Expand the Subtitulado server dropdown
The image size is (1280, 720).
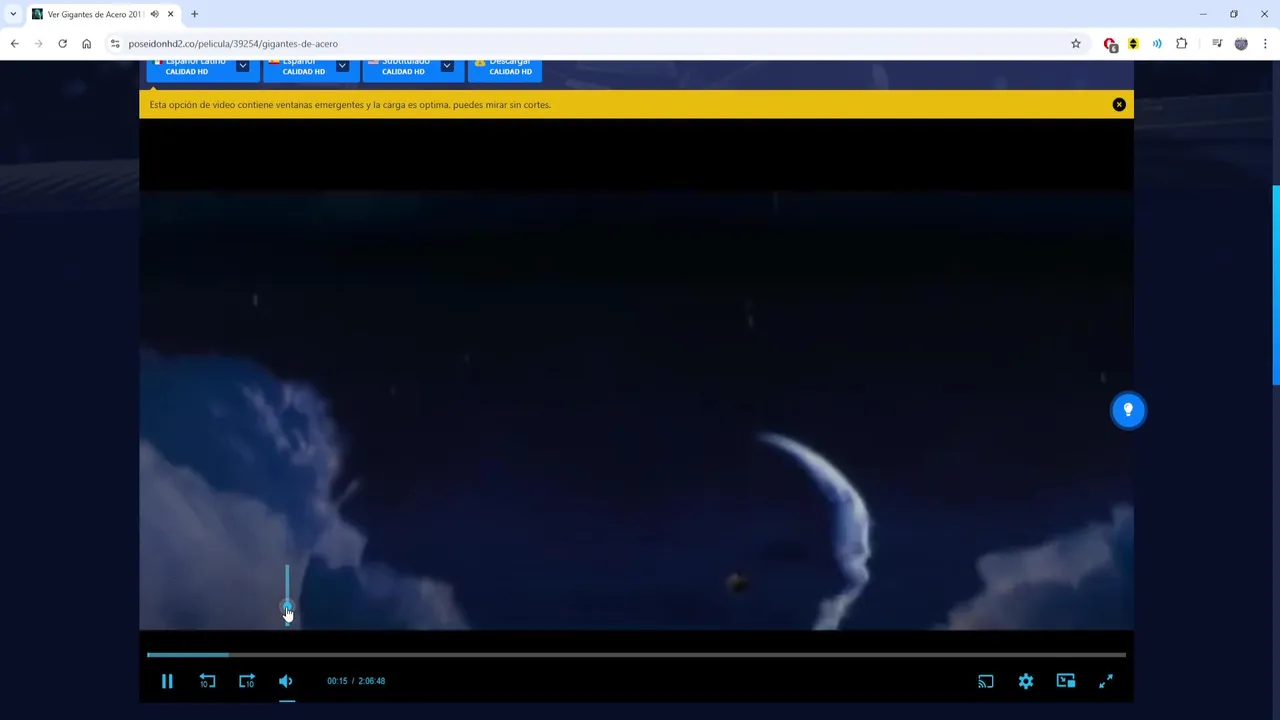point(447,67)
